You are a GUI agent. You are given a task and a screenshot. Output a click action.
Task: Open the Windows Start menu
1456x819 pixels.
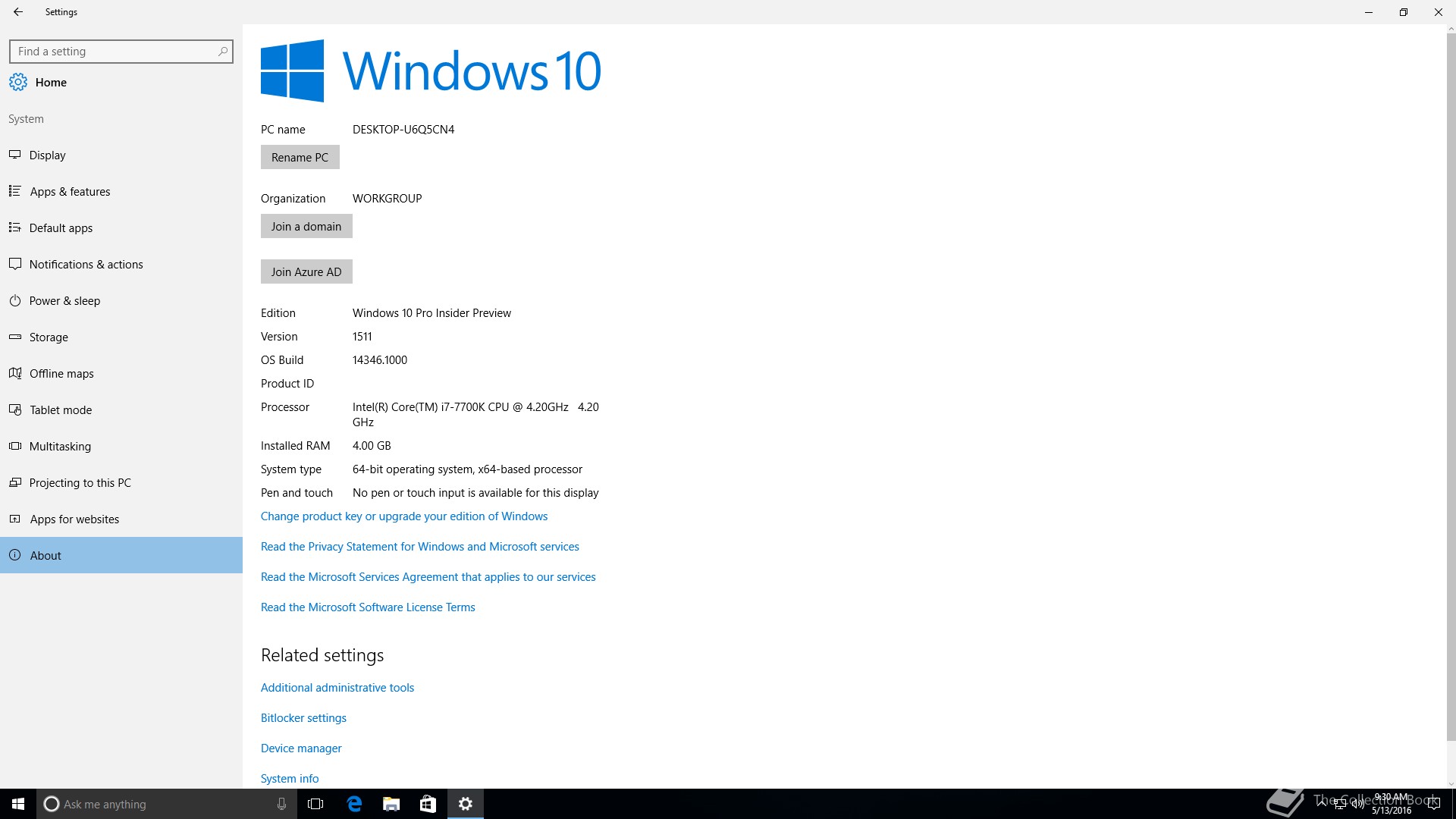click(x=18, y=804)
